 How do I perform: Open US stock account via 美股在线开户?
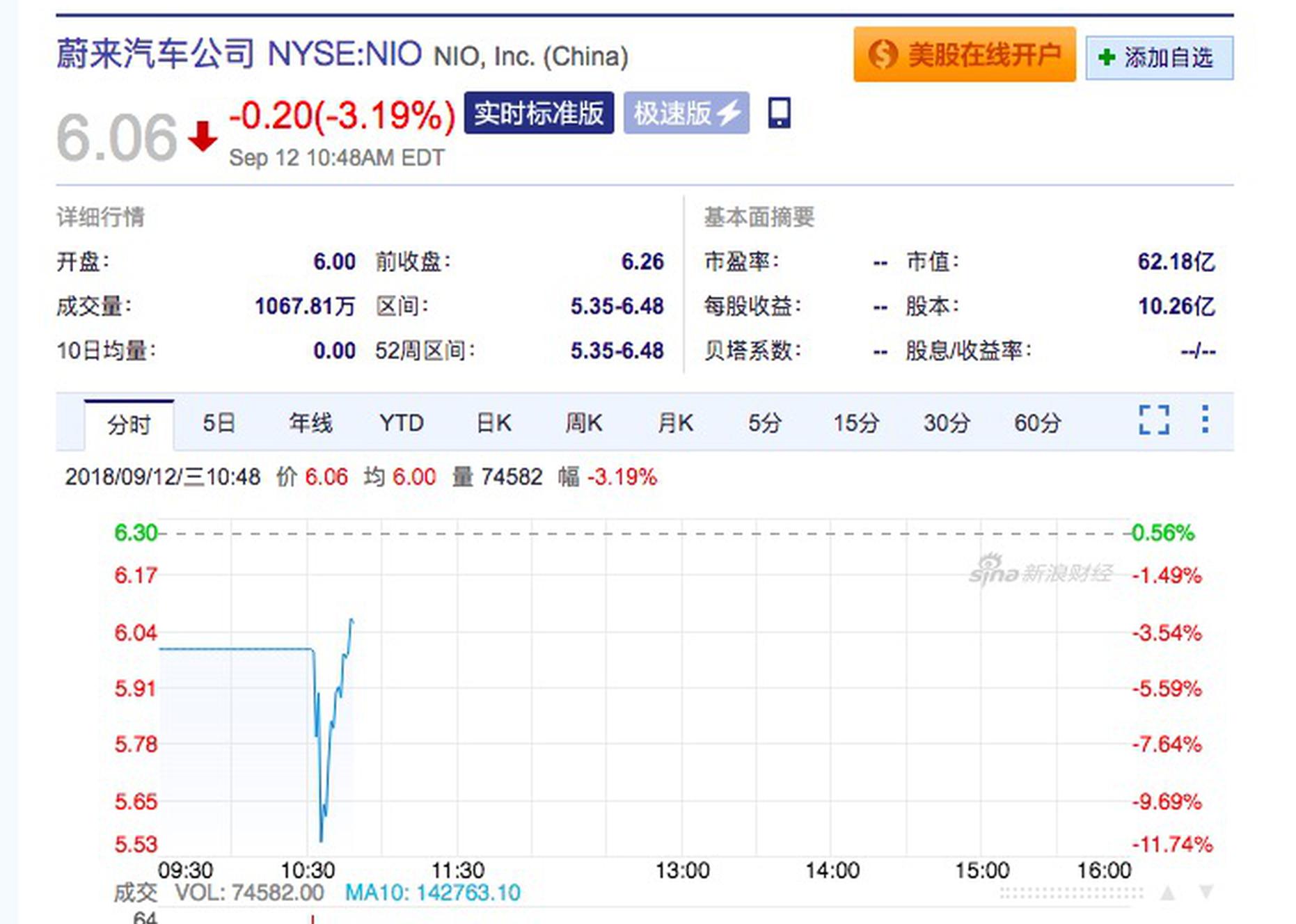point(965,54)
